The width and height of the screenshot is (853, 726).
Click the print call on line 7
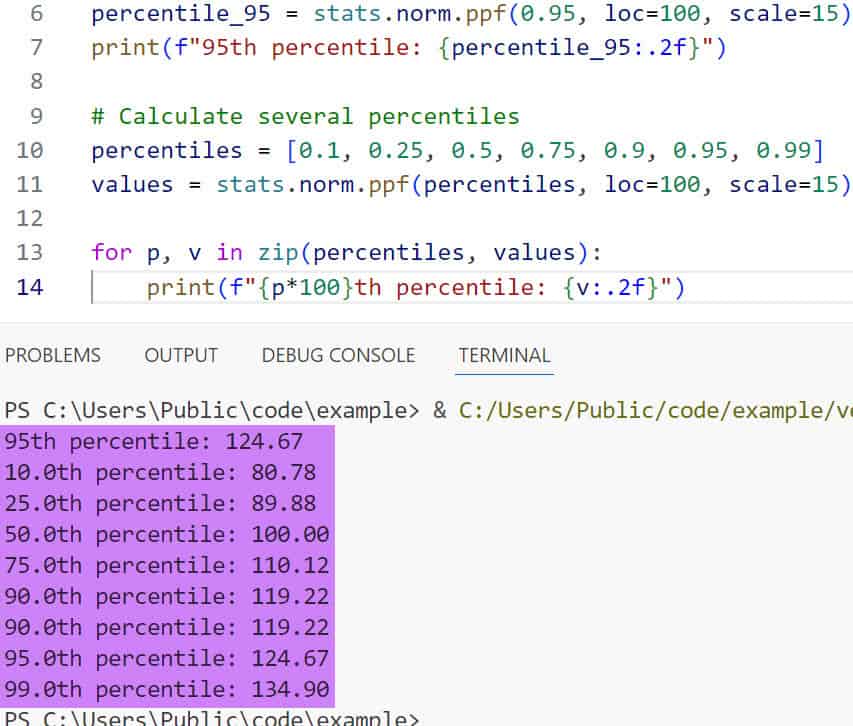coord(118,49)
